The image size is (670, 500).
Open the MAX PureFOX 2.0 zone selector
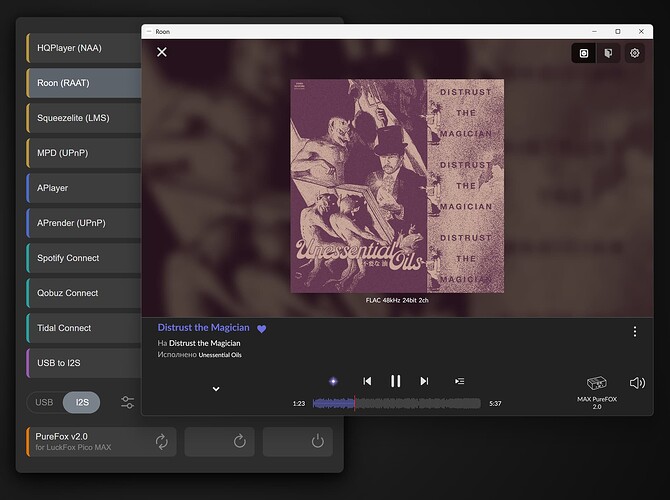click(597, 391)
